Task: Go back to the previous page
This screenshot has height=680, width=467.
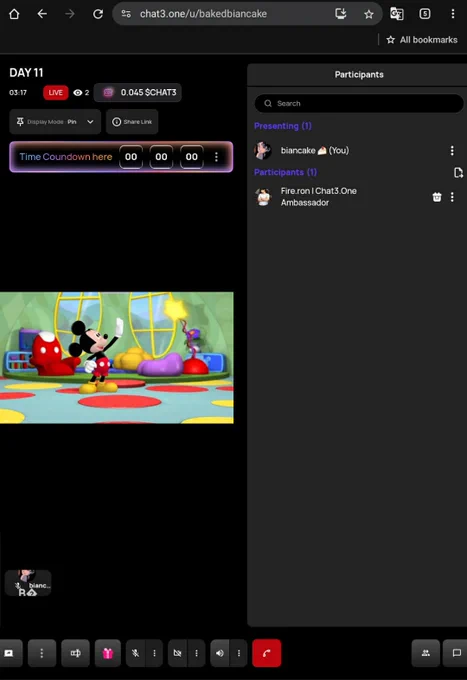Action: point(42,14)
